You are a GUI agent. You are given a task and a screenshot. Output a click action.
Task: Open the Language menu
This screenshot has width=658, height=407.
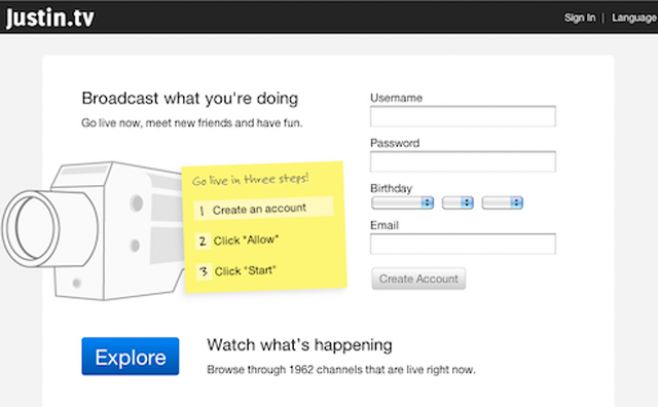[634, 17]
